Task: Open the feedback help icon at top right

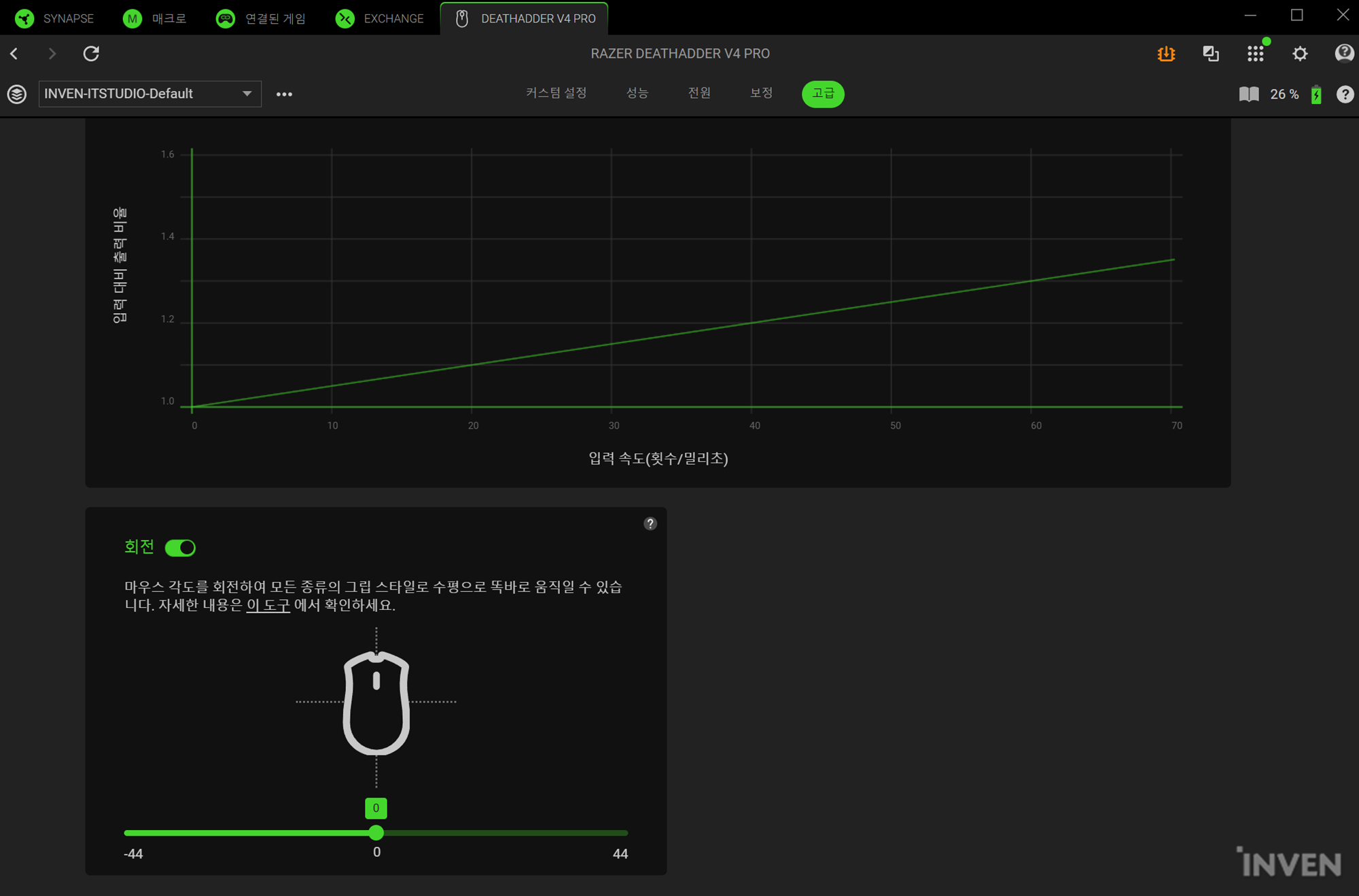Action: coord(1344,53)
